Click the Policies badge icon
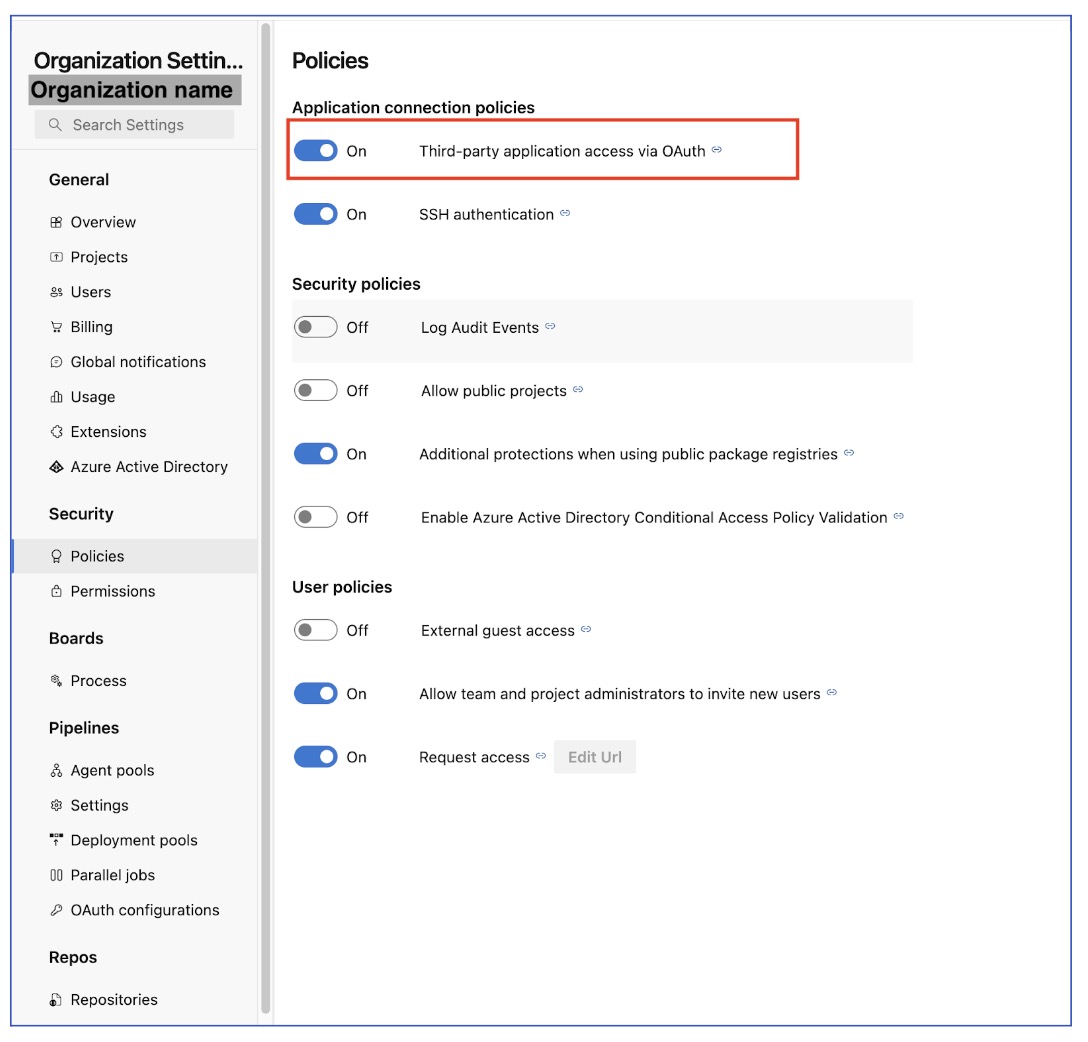Image resolution: width=1088 pixels, height=1042 pixels. 56,556
